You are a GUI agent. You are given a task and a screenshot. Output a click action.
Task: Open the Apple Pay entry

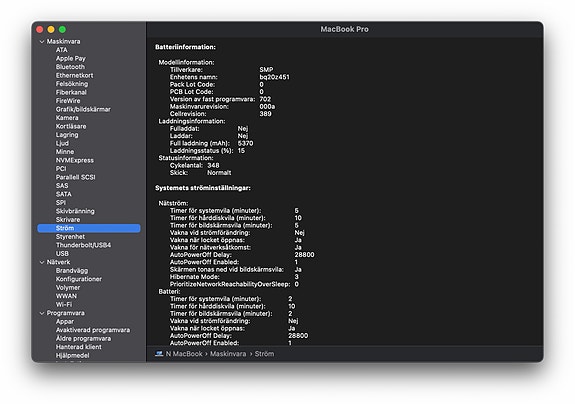[70, 58]
